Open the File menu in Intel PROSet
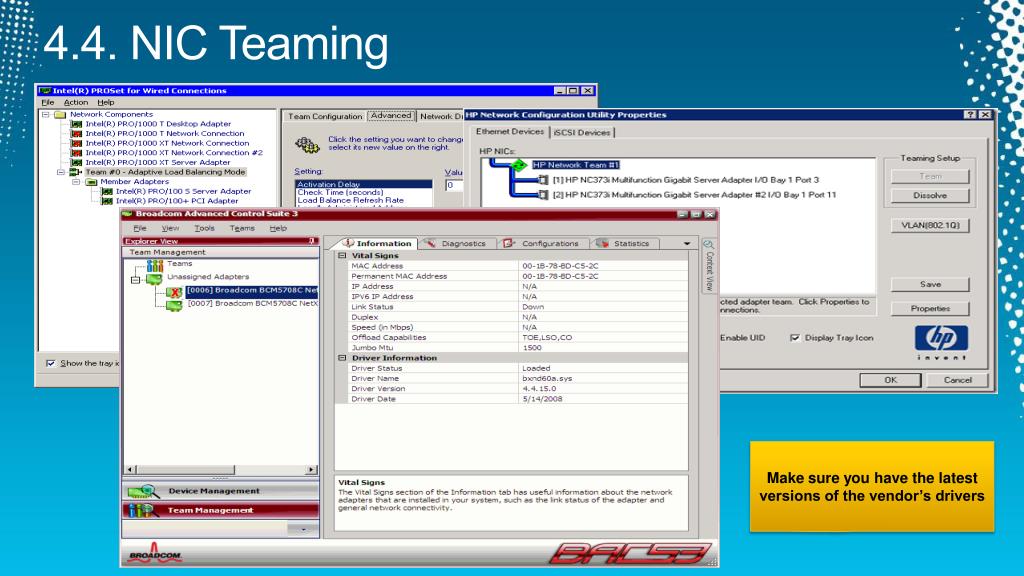This screenshot has width=1024, height=576. [x=48, y=103]
